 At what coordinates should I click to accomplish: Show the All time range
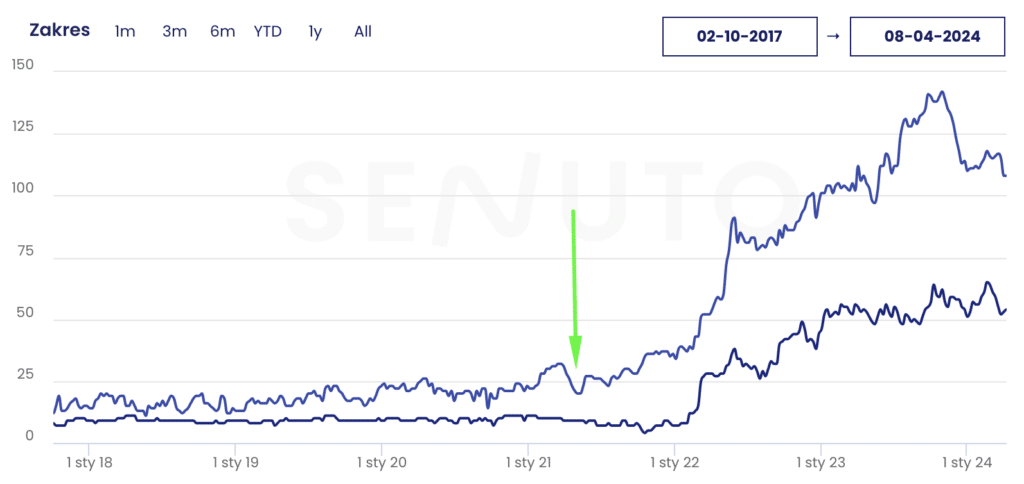click(363, 31)
